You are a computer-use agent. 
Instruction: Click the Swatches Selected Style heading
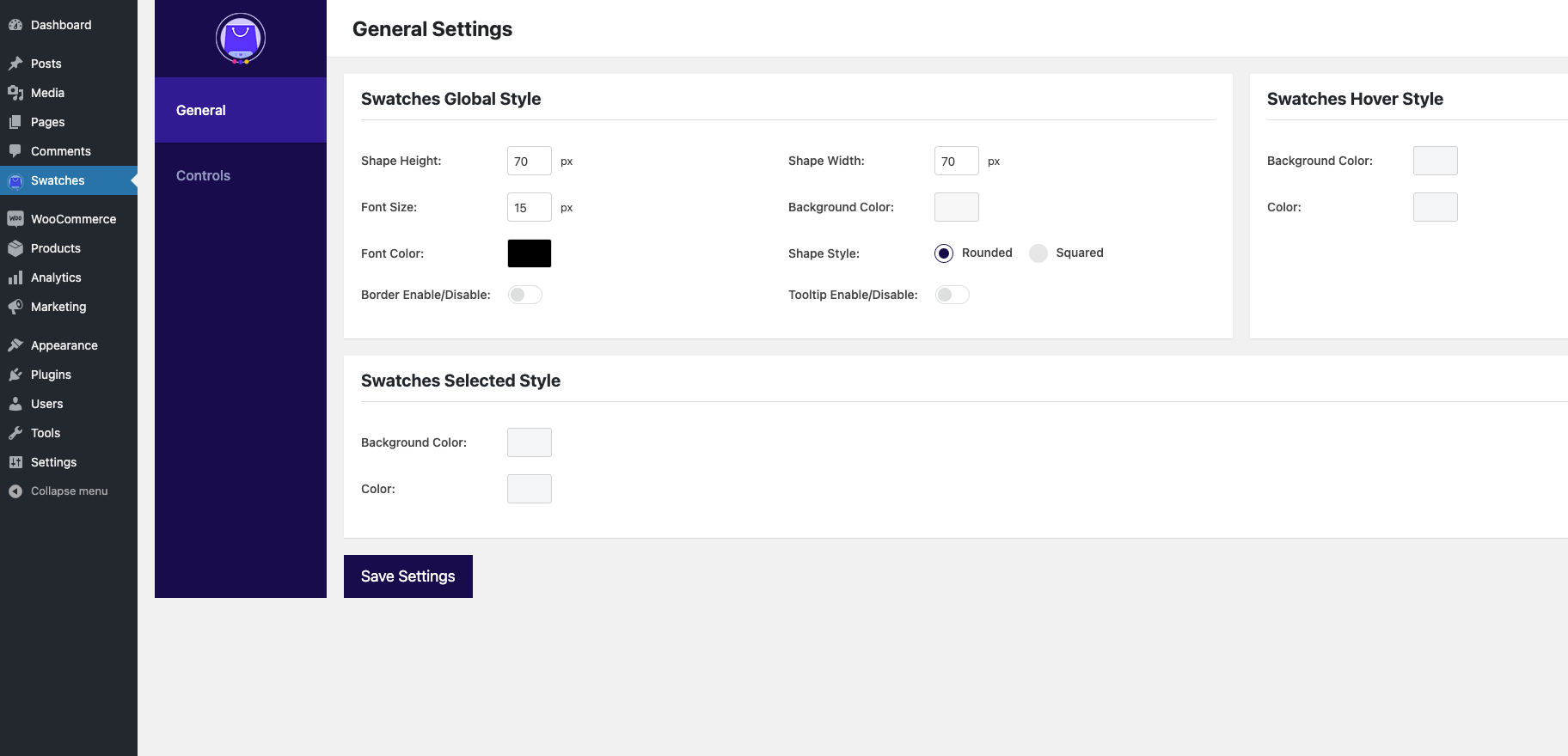pyautogui.click(x=461, y=381)
